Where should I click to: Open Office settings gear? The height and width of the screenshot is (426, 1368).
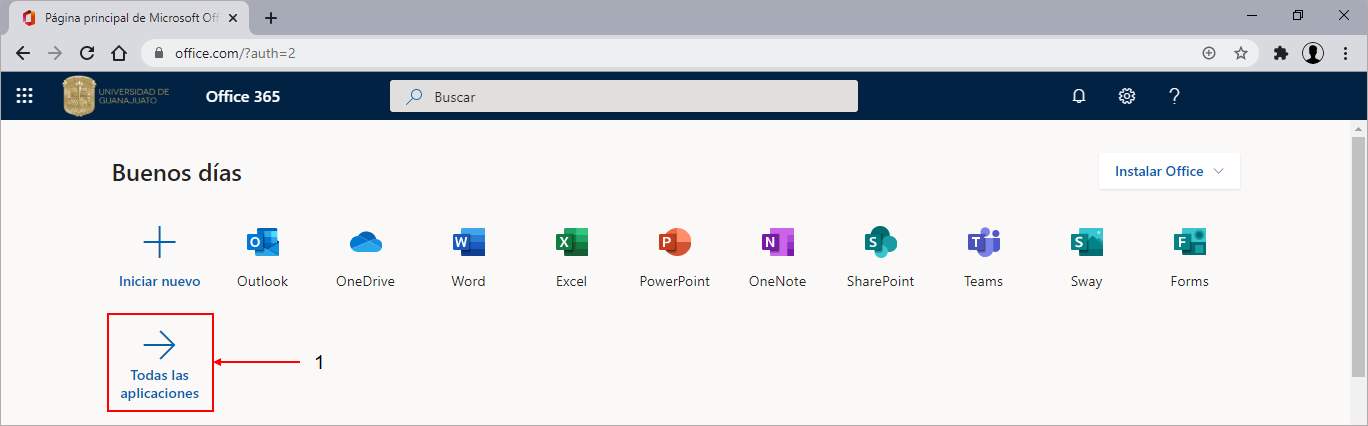click(1127, 96)
